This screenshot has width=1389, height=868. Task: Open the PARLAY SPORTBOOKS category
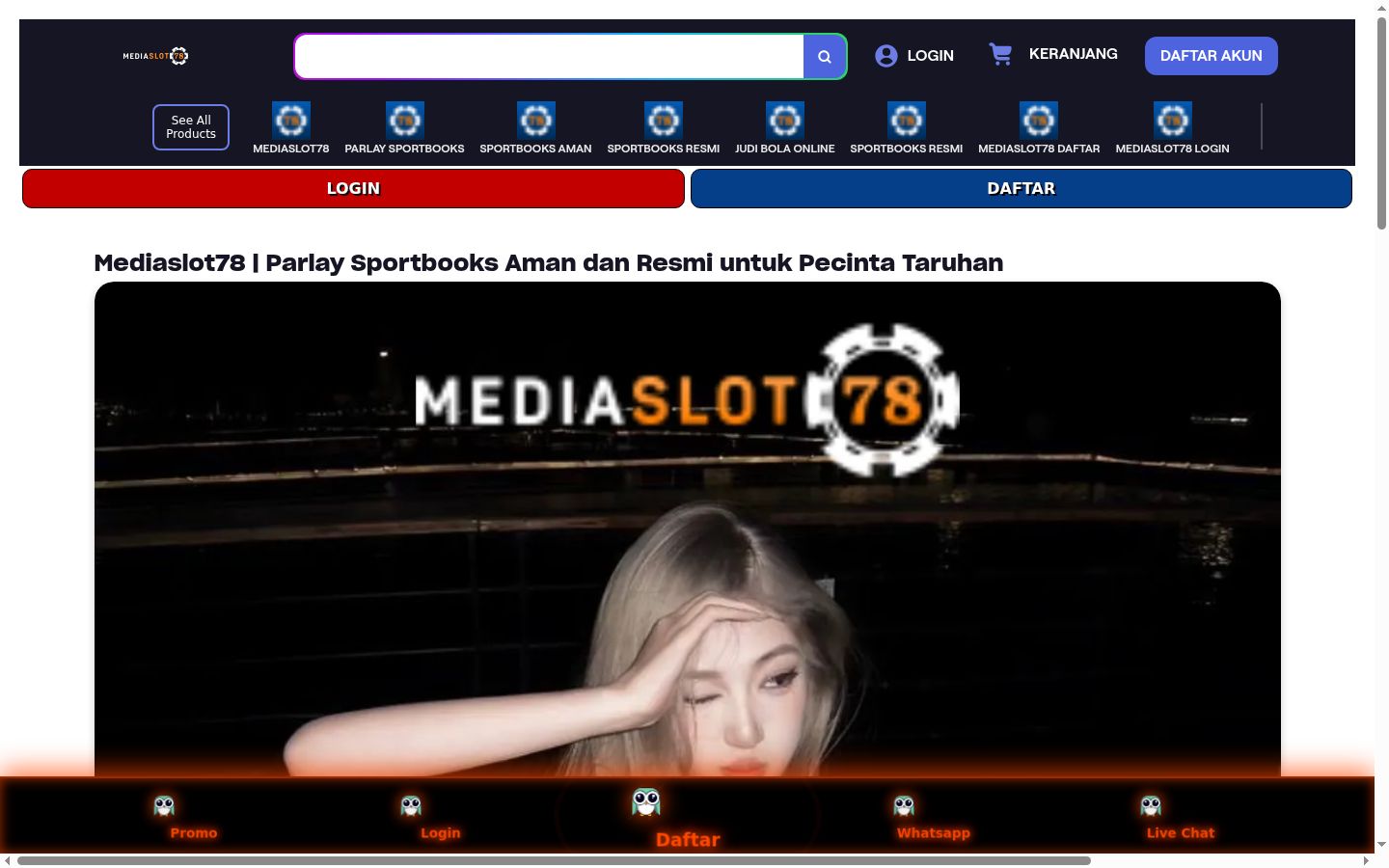(404, 128)
